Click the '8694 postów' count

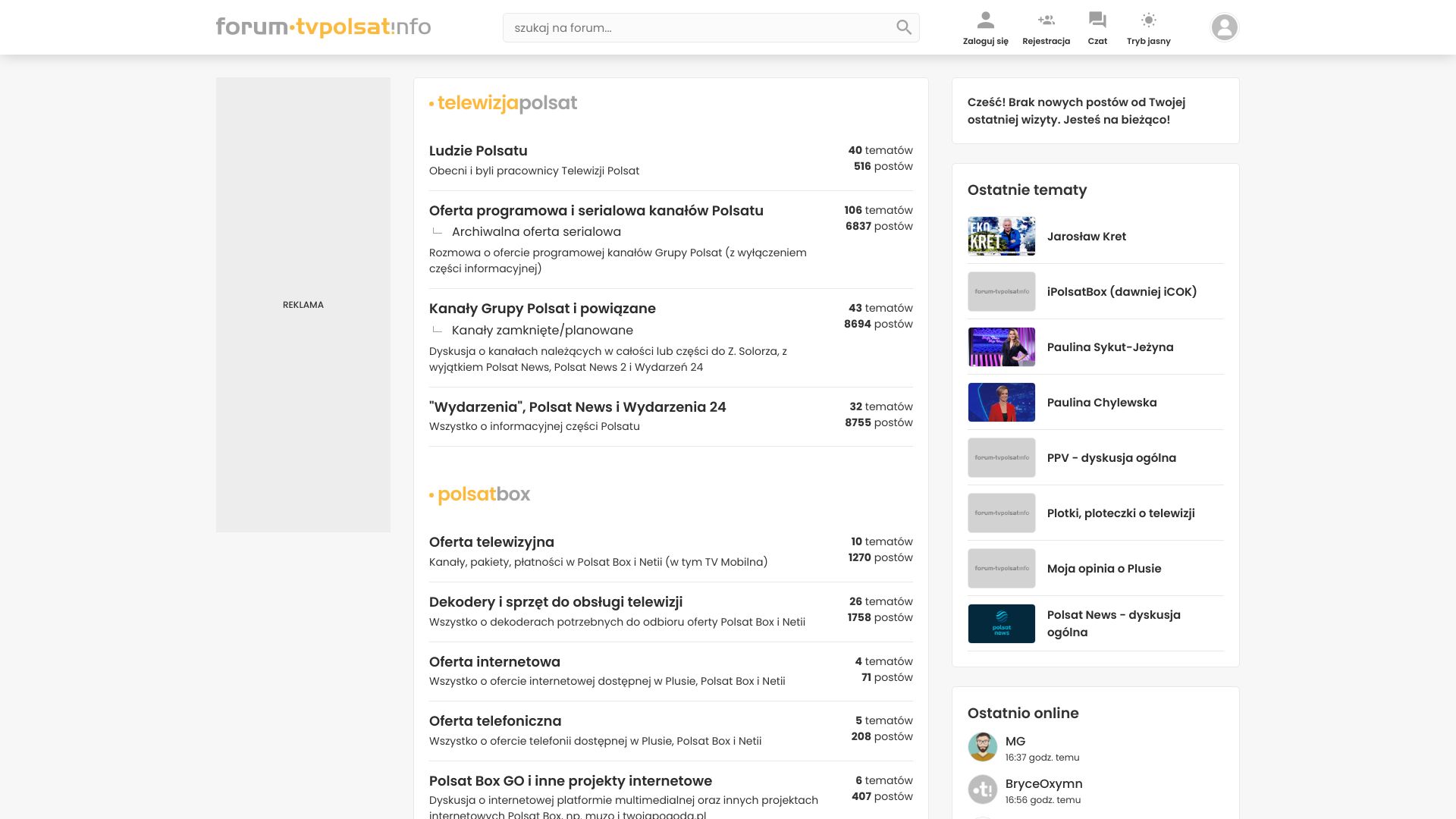tap(878, 325)
